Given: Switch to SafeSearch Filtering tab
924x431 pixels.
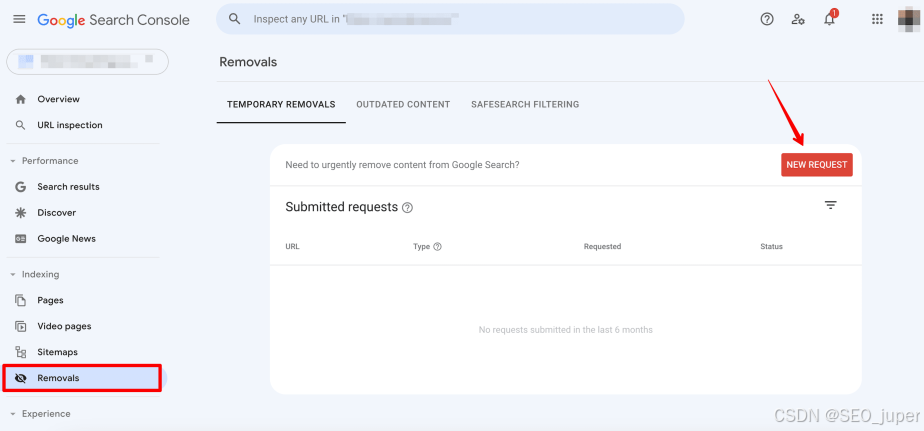Looking at the screenshot, I should pos(525,104).
